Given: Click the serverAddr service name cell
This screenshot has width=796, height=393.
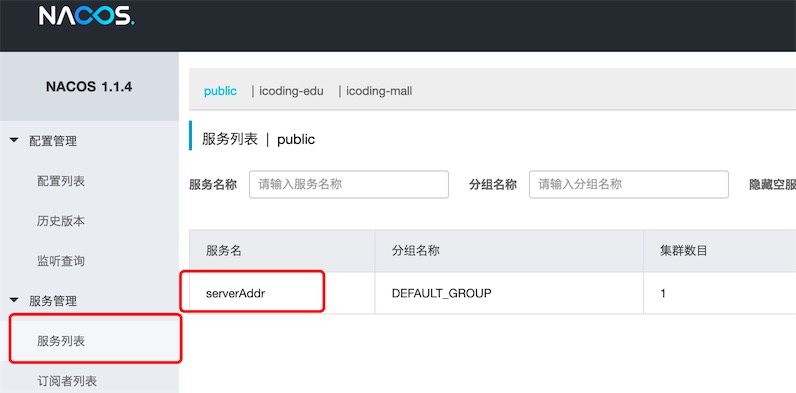Looking at the screenshot, I should (x=236, y=293).
